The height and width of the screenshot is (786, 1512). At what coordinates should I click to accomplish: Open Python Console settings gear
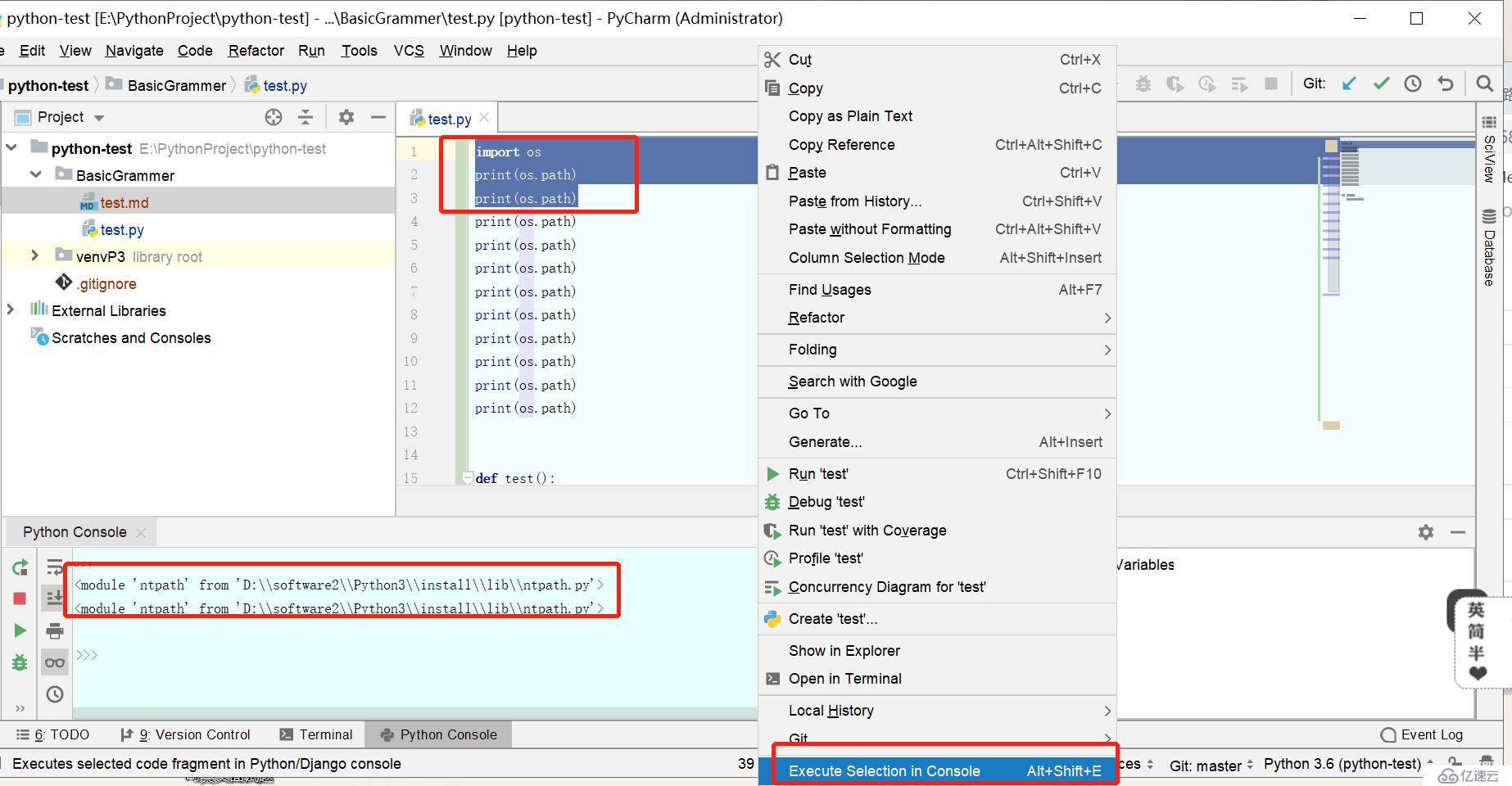click(x=1426, y=532)
